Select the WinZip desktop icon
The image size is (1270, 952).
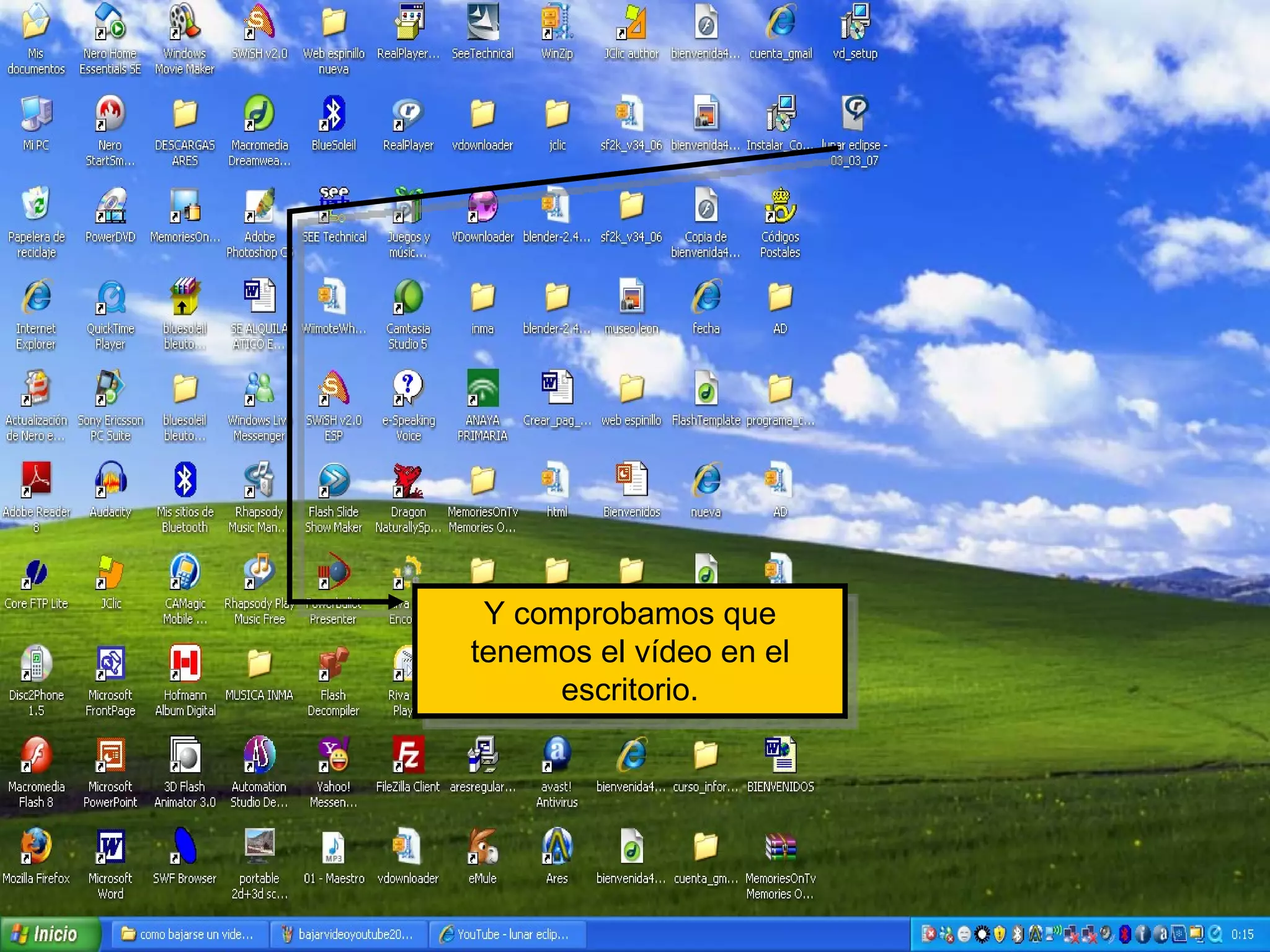click(556, 24)
